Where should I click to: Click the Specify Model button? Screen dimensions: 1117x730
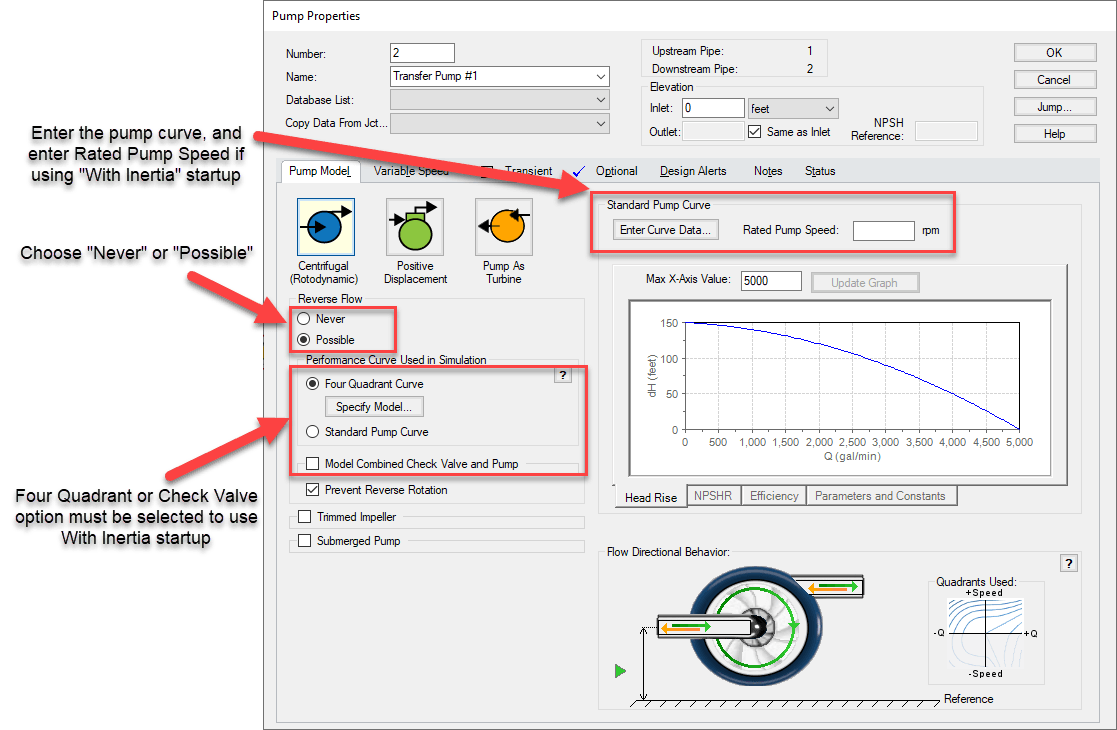point(373,406)
